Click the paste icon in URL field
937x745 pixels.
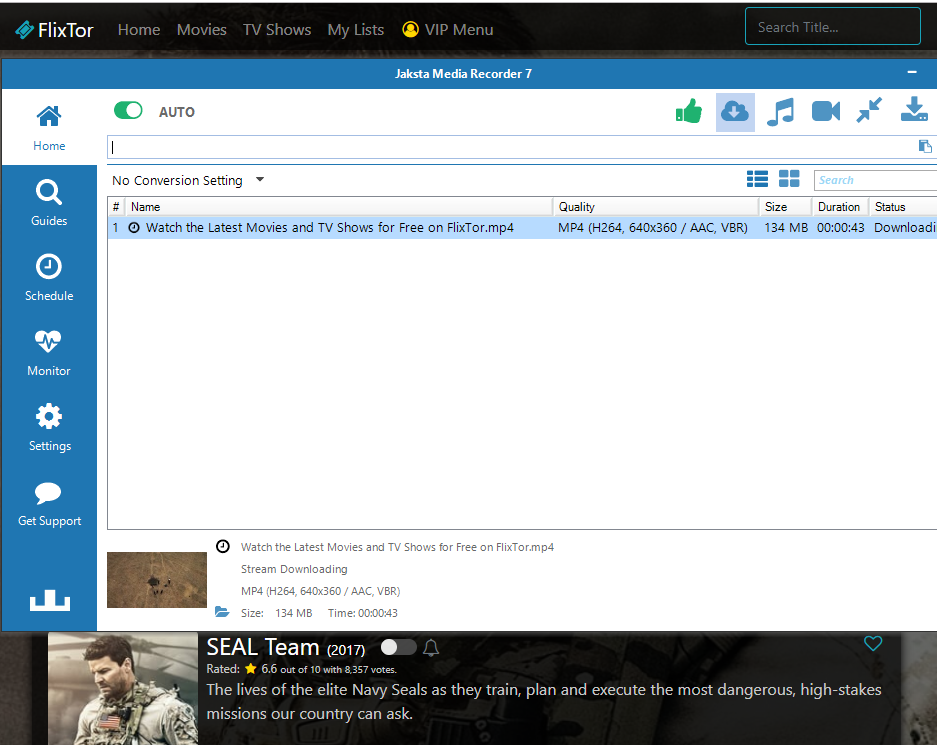pyautogui.click(x=924, y=146)
